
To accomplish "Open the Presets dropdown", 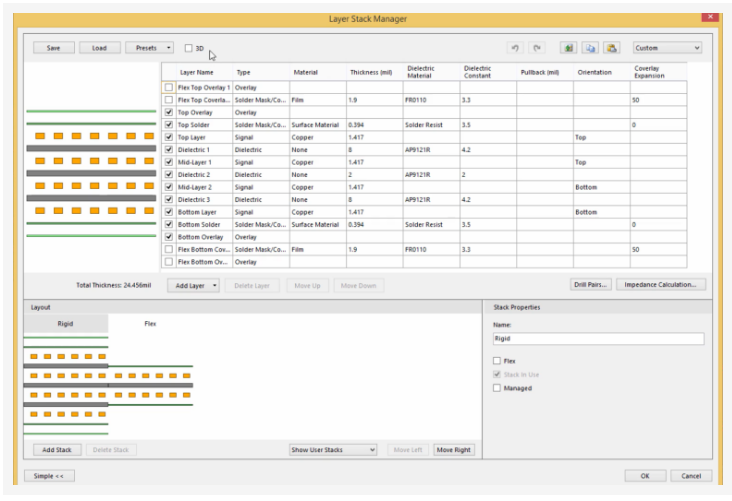I will [149, 47].
